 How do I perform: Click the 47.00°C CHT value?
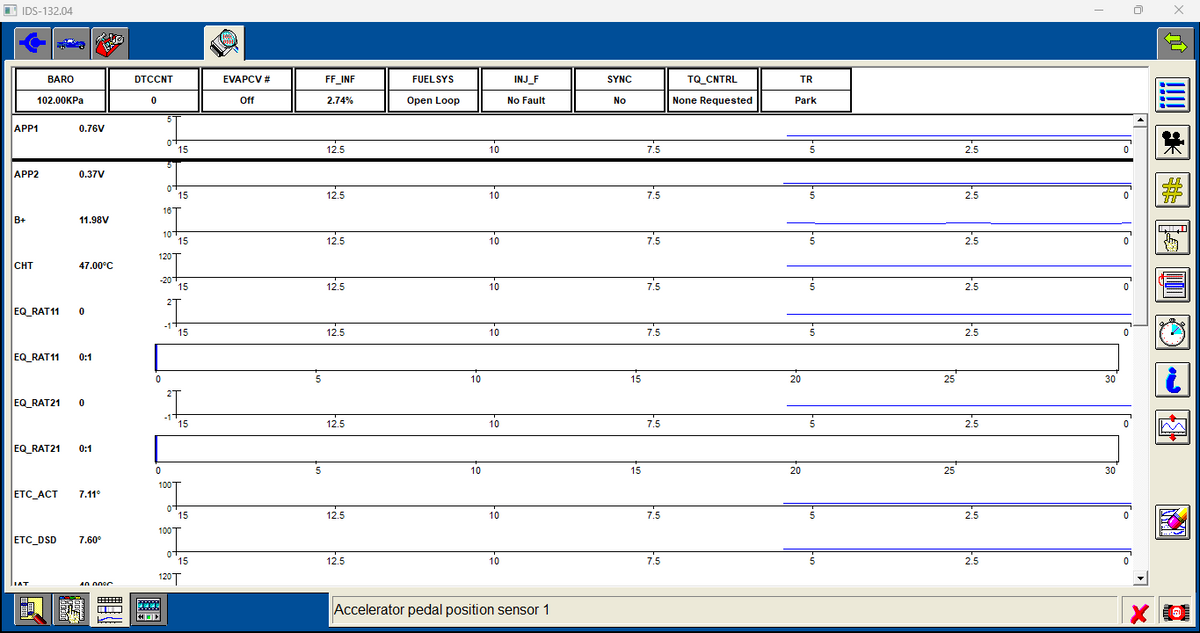click(x=97, y=266)
